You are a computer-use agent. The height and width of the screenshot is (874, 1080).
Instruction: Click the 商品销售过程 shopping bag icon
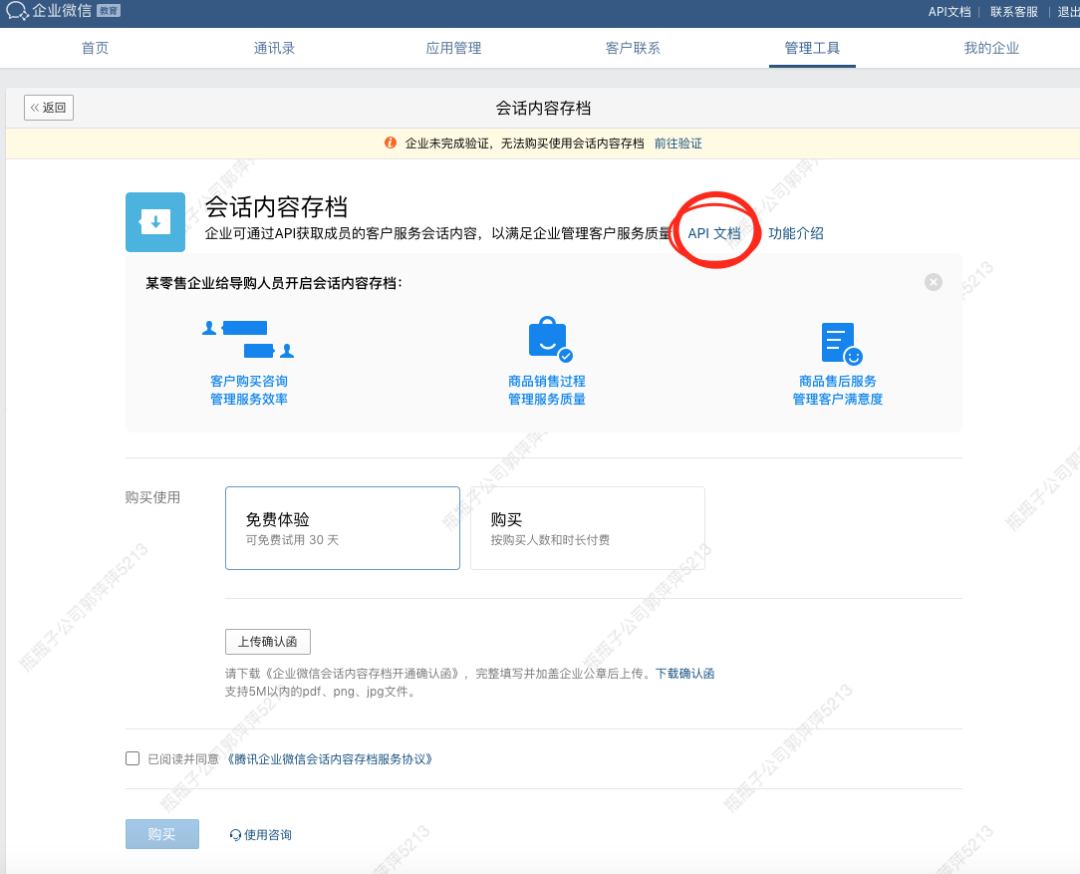pos(550,339)
